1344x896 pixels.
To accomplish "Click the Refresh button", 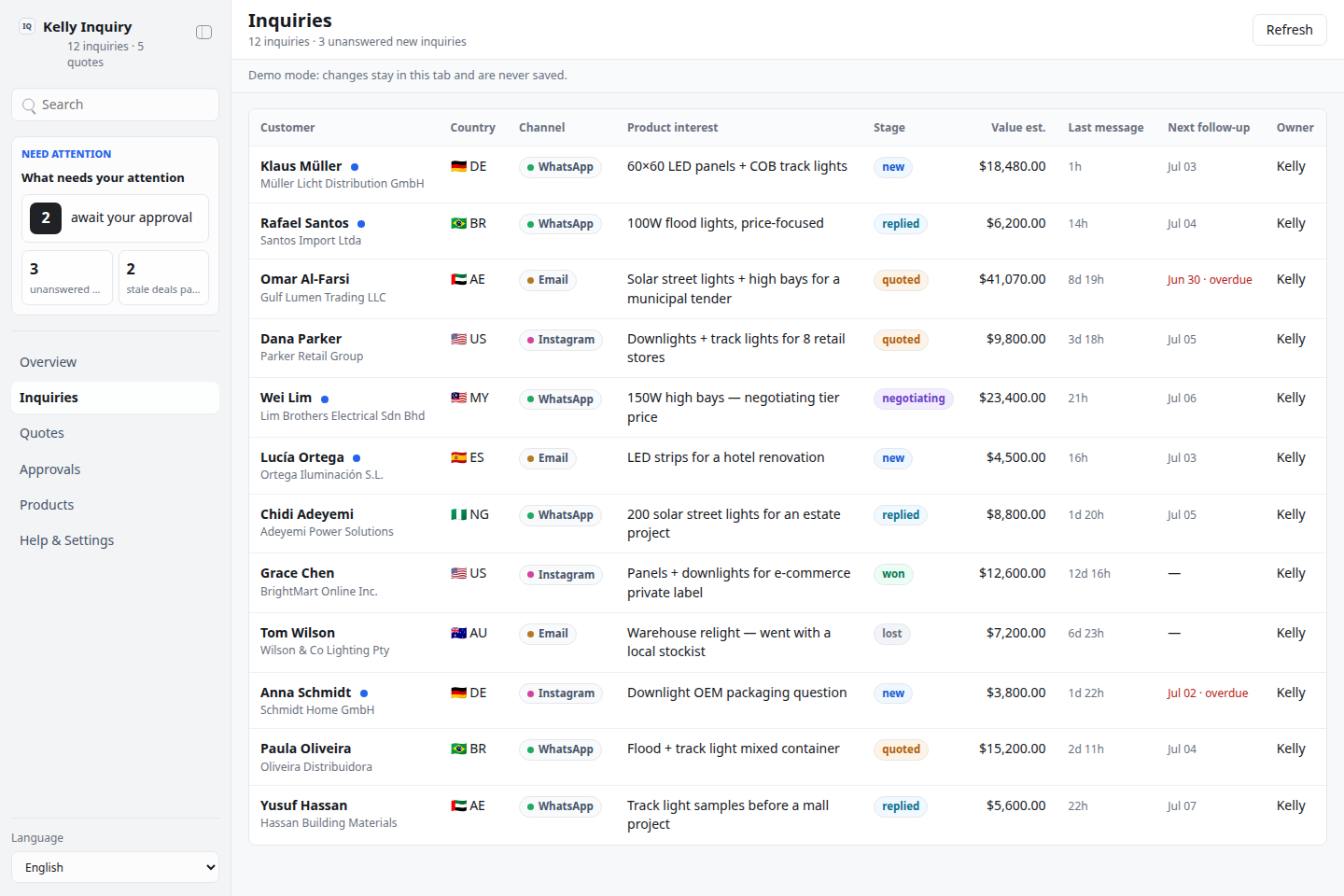I will tap(1289, 30).
